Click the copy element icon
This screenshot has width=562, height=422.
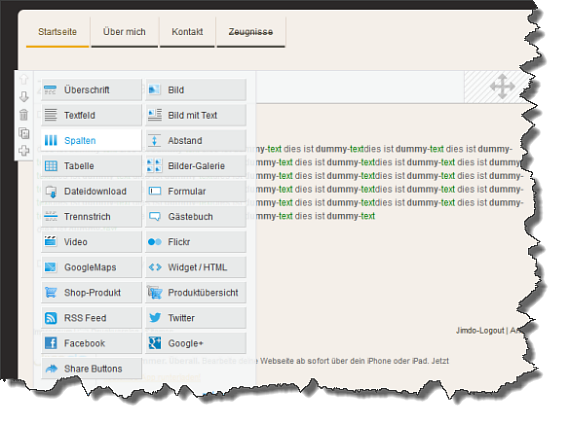coord(24,133)
